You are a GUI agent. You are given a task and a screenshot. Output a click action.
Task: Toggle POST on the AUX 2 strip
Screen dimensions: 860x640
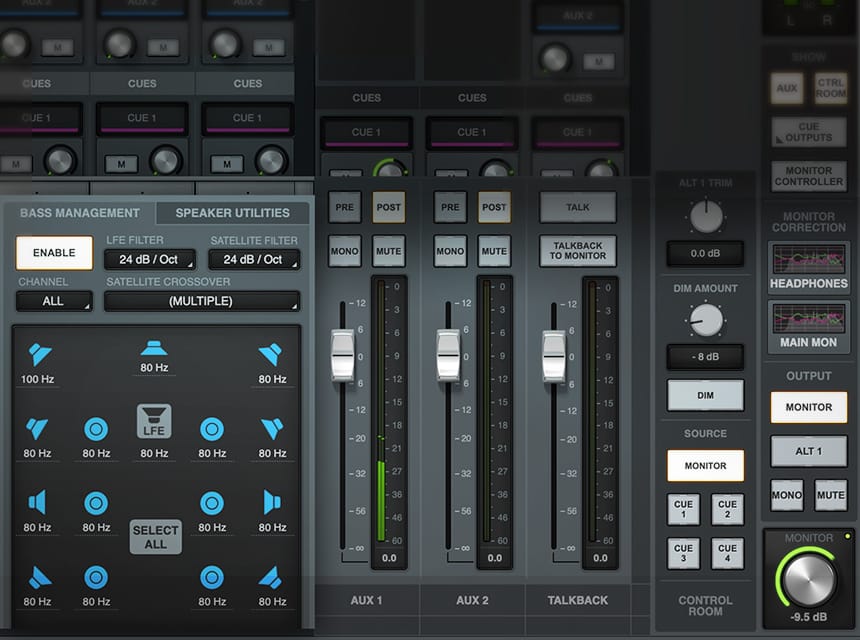pyautogui.click(x=494, y=207)
